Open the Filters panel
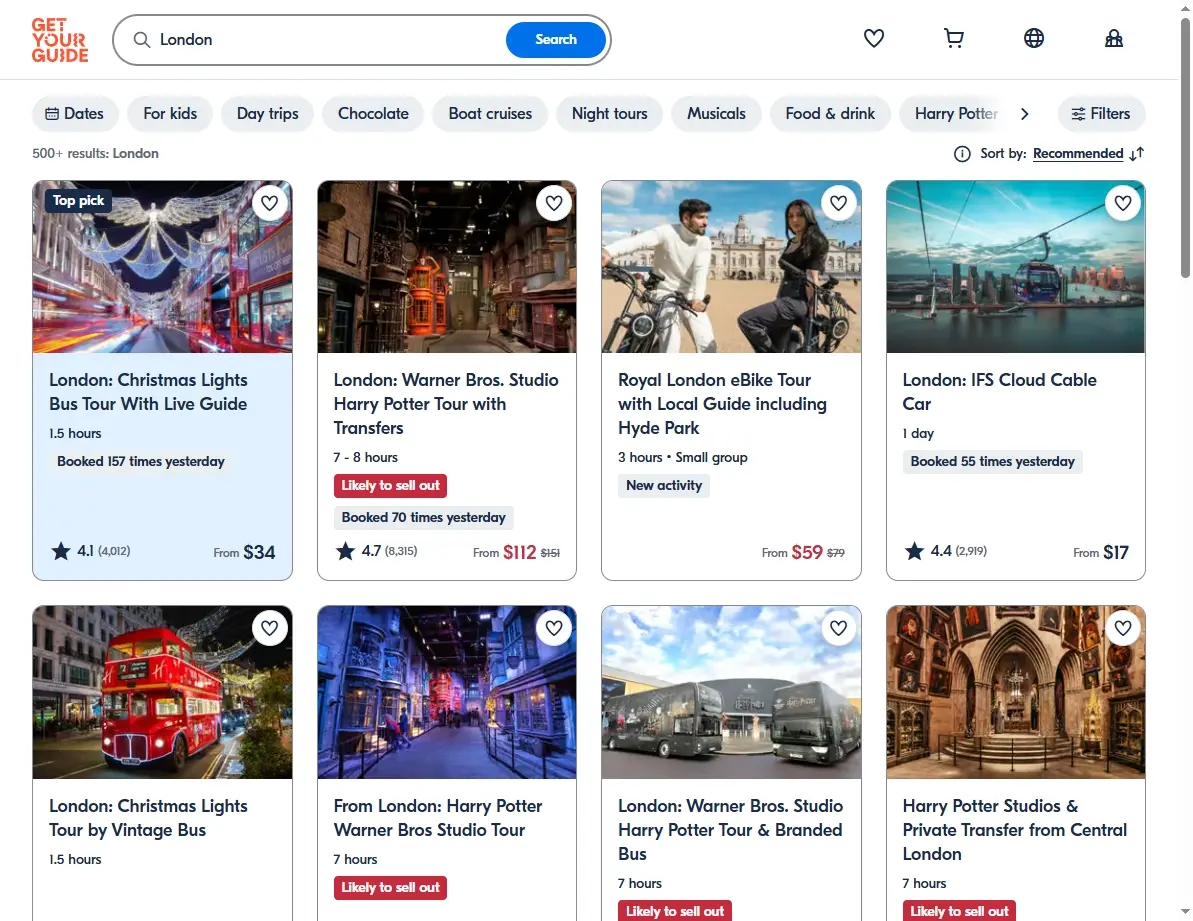This screenshot has width=1193, height=921. [1101, 113]
